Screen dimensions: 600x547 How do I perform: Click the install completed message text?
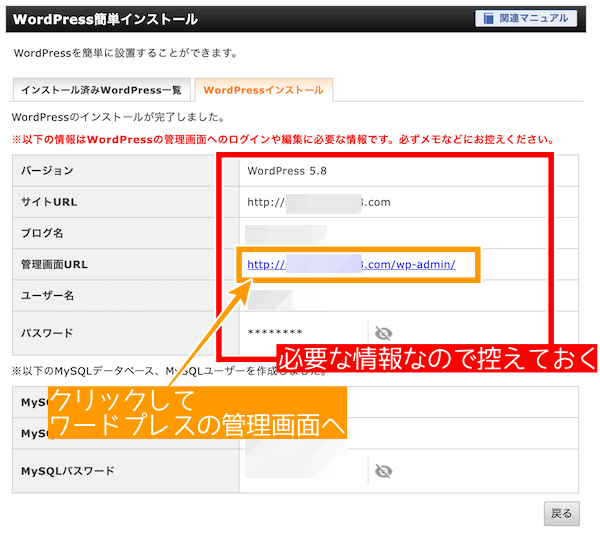click(118, 117)
